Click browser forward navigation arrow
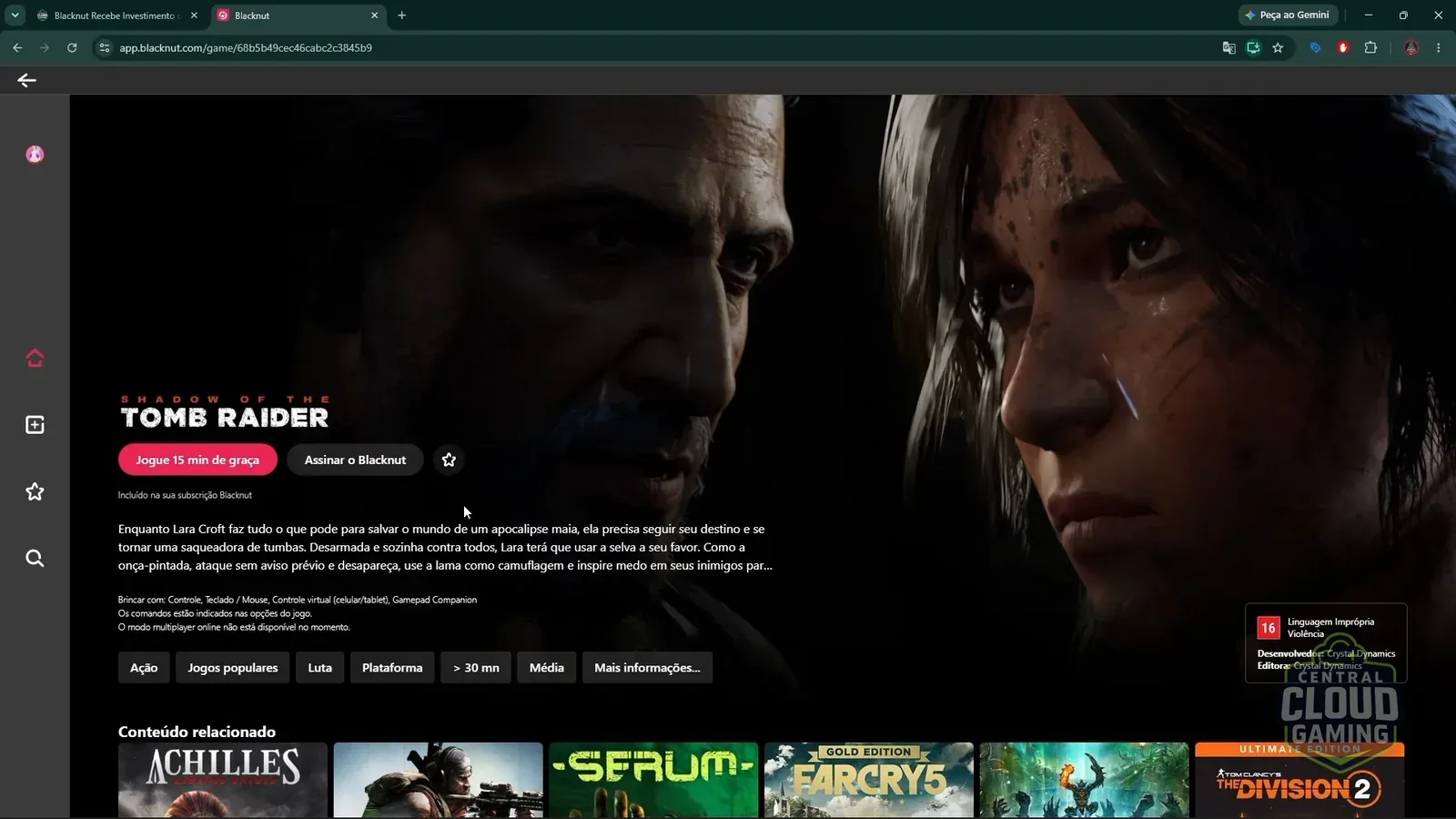Screen dimensions: 1456x819 point(44,47)
